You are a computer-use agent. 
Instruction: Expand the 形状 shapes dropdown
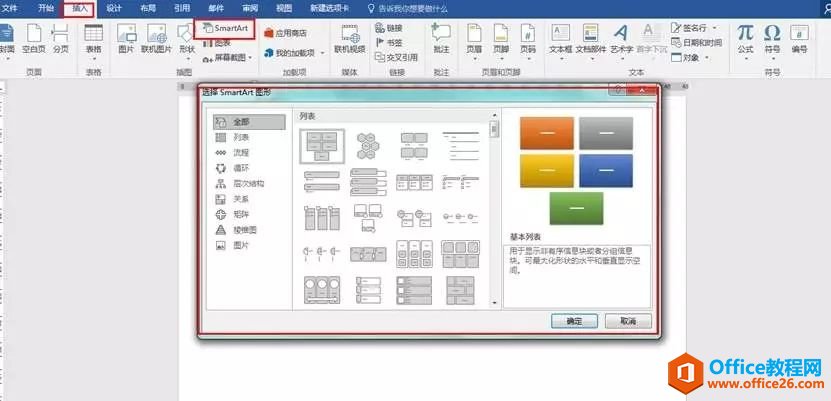(187, 58)
